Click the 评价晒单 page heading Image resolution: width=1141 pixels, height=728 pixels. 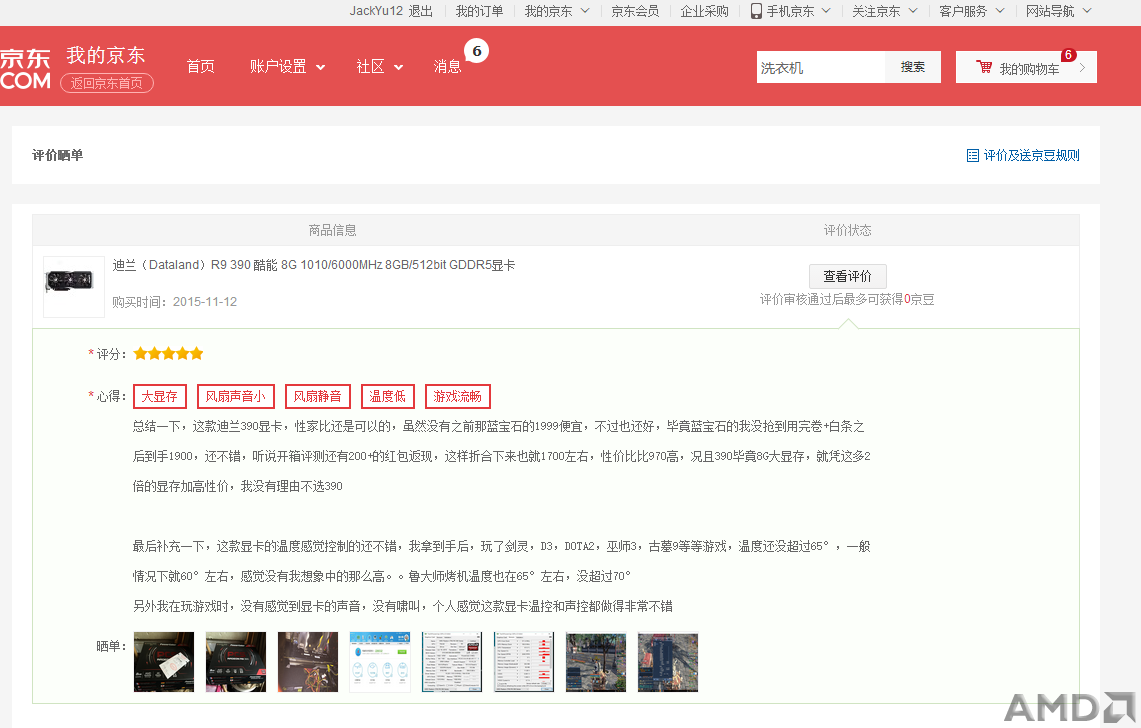pyautogui.click(x=57, y=155)
